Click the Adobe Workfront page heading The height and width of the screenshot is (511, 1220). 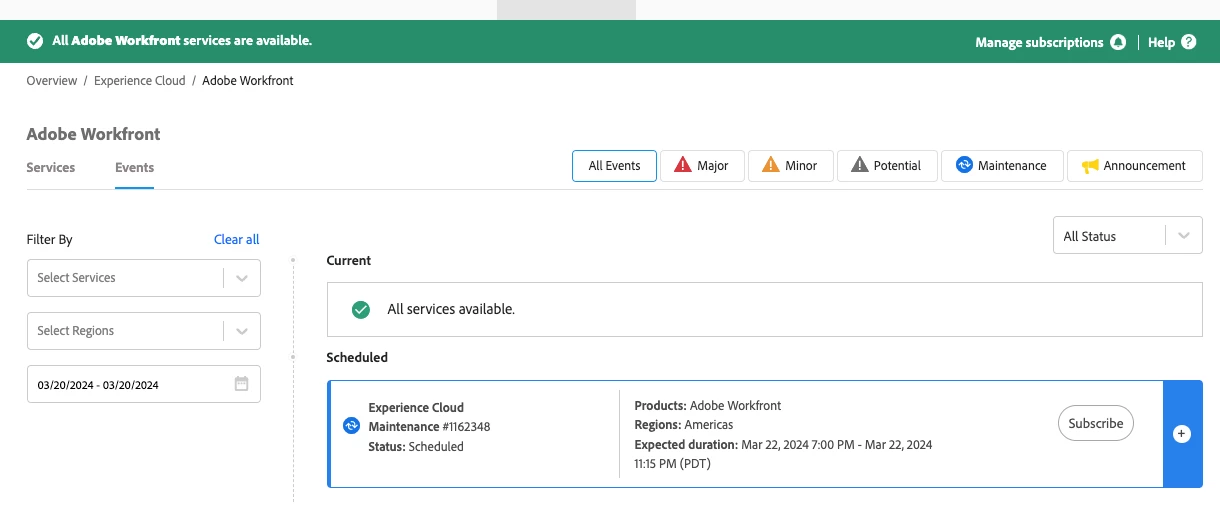(x=94, y=134)
